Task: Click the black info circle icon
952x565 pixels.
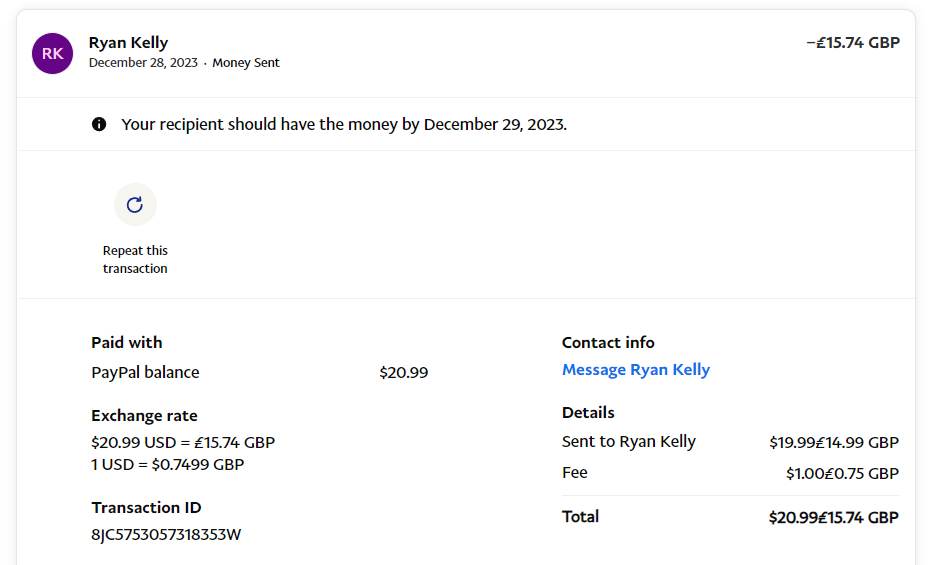Action: click(99, 125)
